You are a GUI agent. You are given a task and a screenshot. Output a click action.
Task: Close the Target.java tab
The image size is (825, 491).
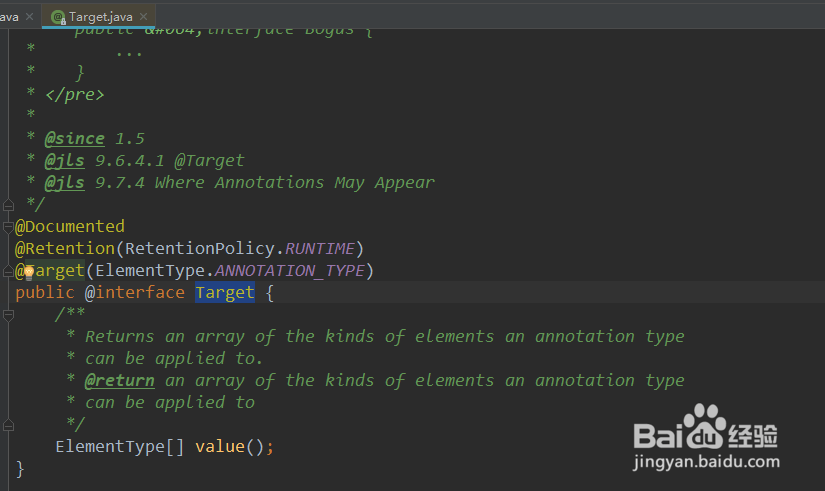pos(143,17)
